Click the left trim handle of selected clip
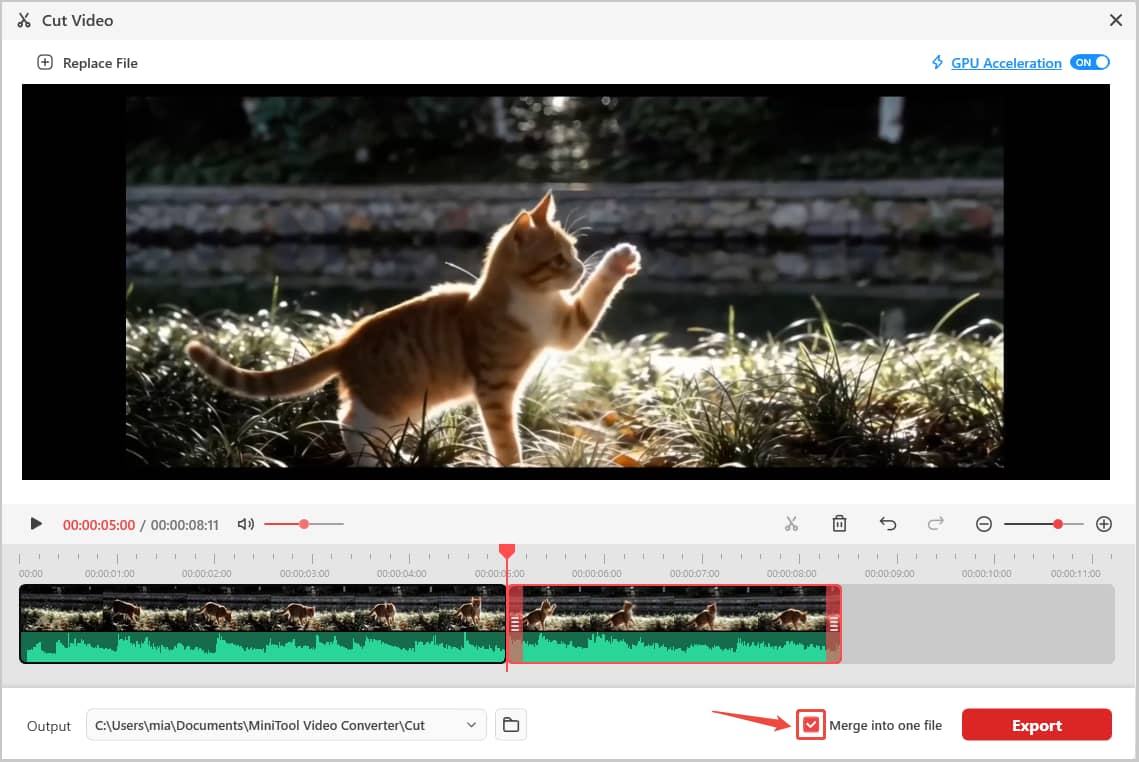 (515, 624)
